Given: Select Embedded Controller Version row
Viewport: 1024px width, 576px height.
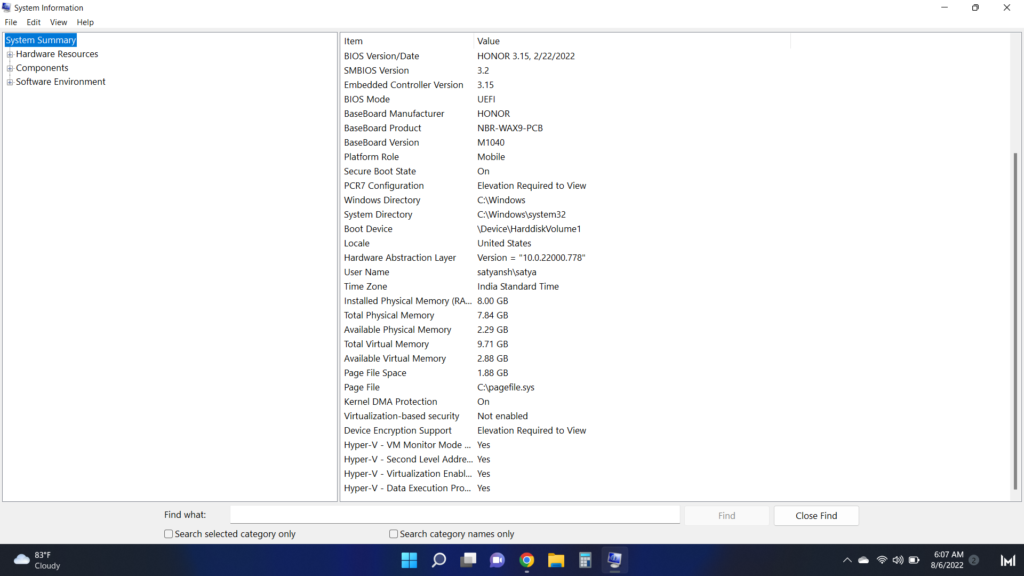Looking at the screenshot, I should [x=566, y=85].
